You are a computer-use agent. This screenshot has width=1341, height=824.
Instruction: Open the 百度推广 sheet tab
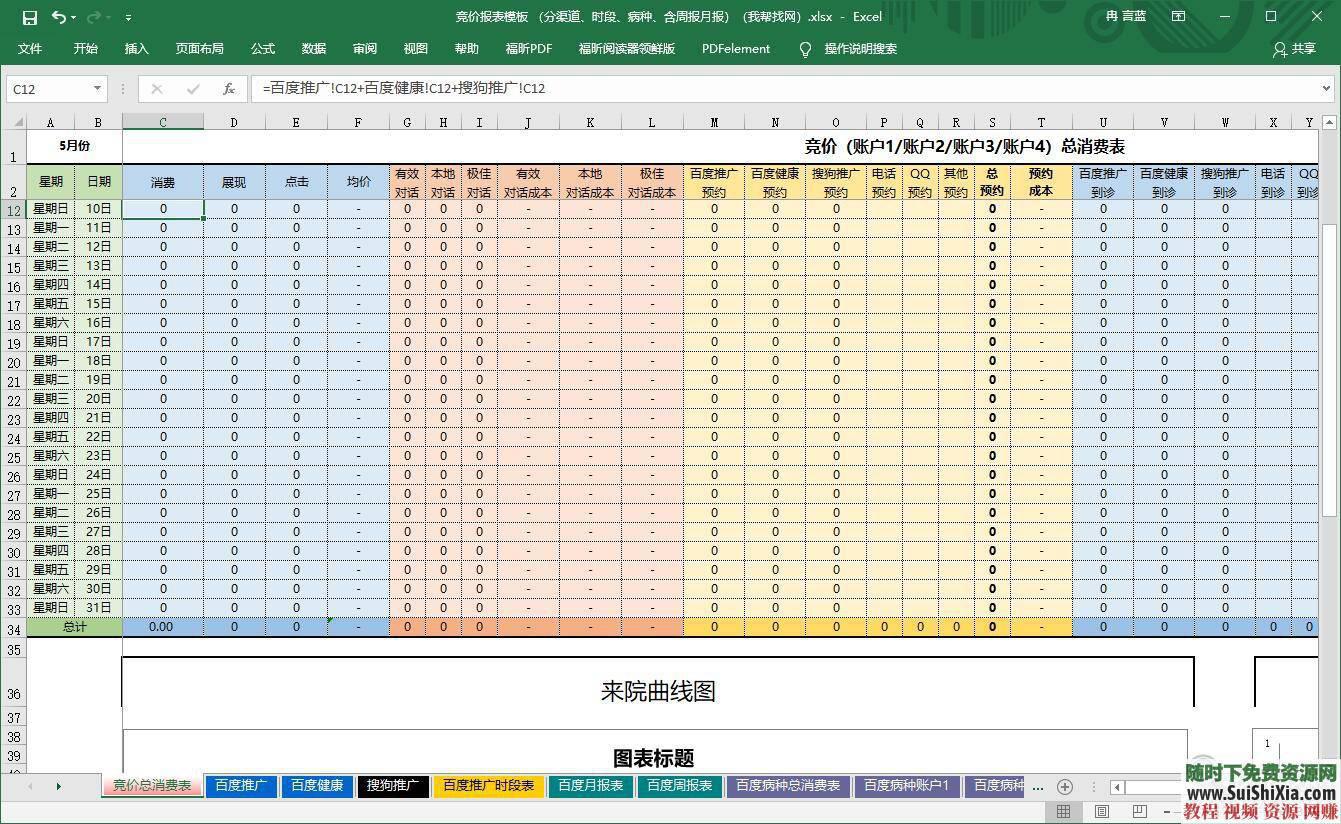pos(240,786)
